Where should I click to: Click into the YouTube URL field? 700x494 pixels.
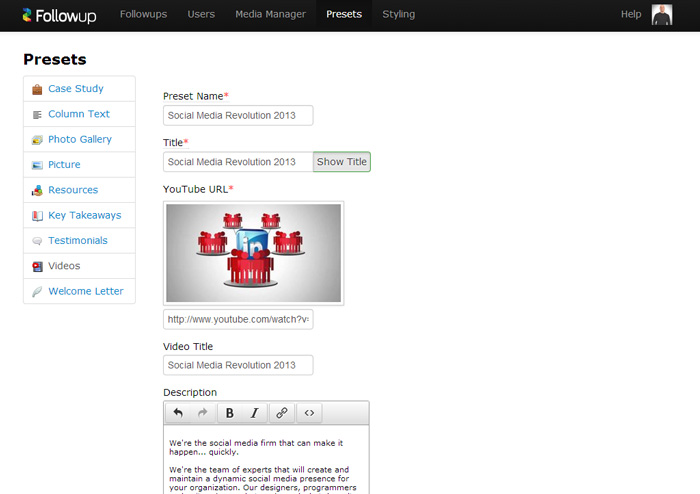pyautogui.click(x=238, y=319)
